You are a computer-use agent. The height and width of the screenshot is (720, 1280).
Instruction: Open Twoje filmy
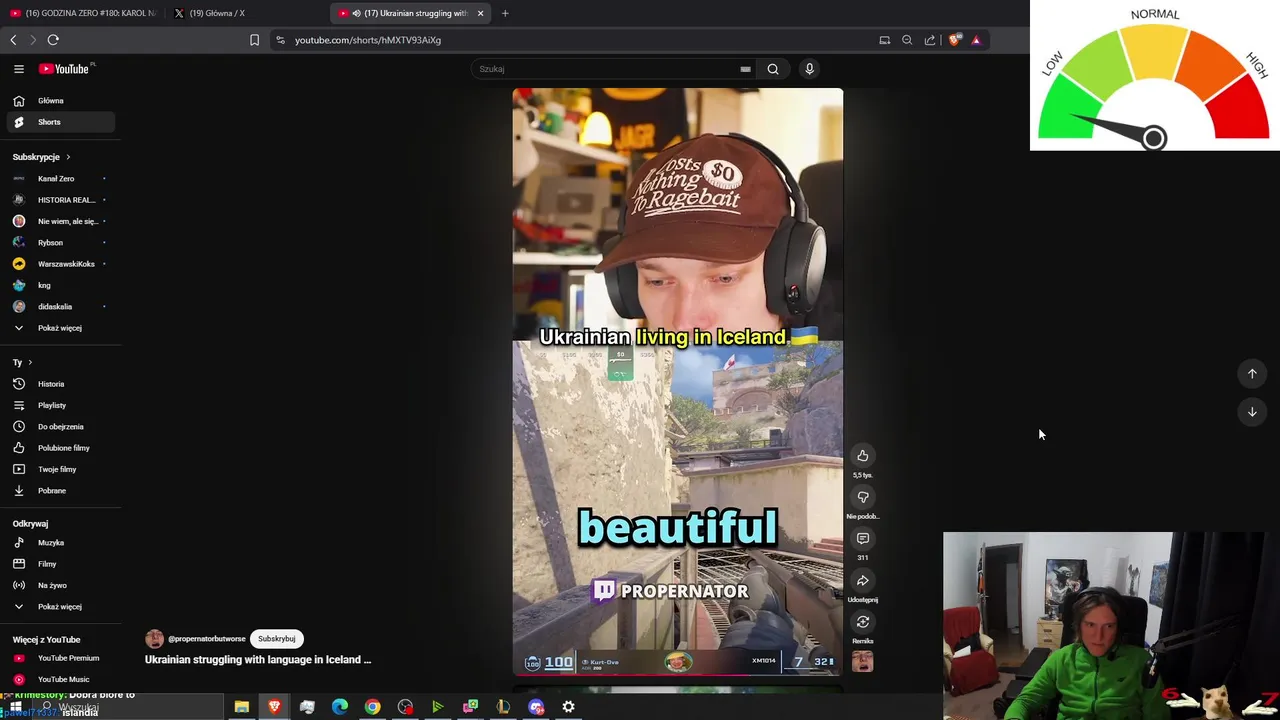[x=60, y=469]
